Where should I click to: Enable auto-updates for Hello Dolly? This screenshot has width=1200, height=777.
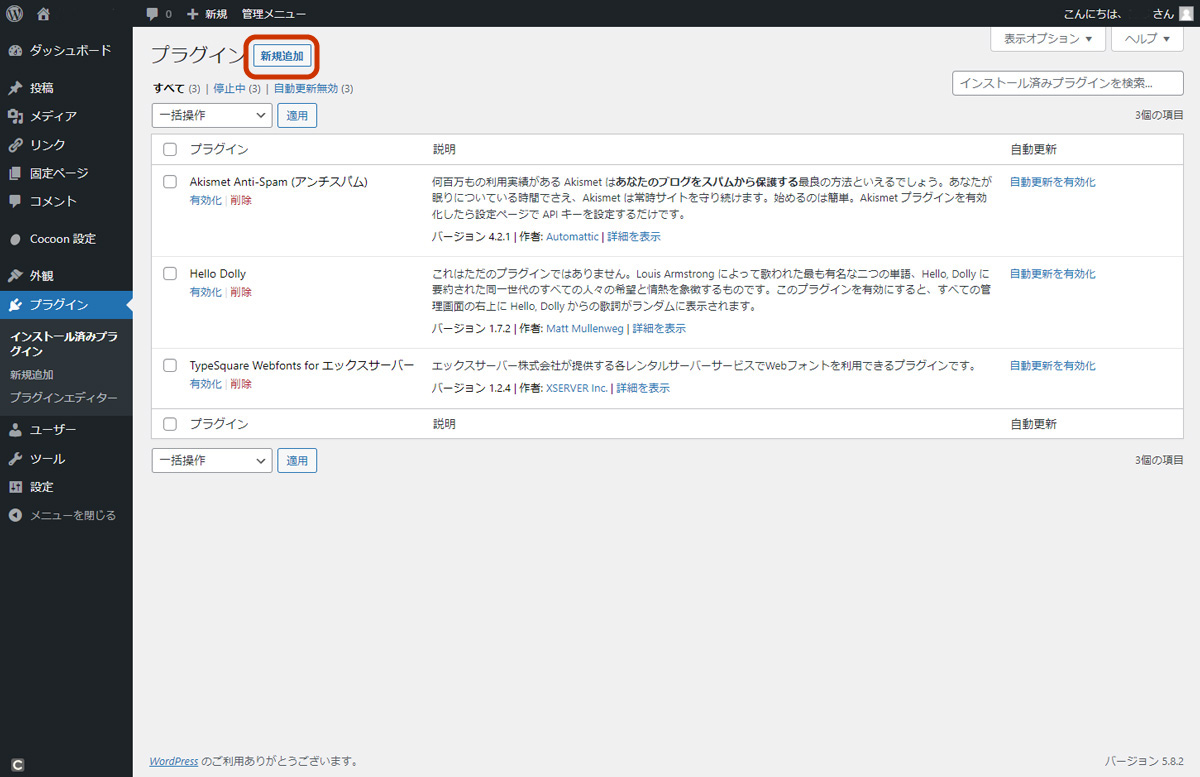(x=1052, y=273)
